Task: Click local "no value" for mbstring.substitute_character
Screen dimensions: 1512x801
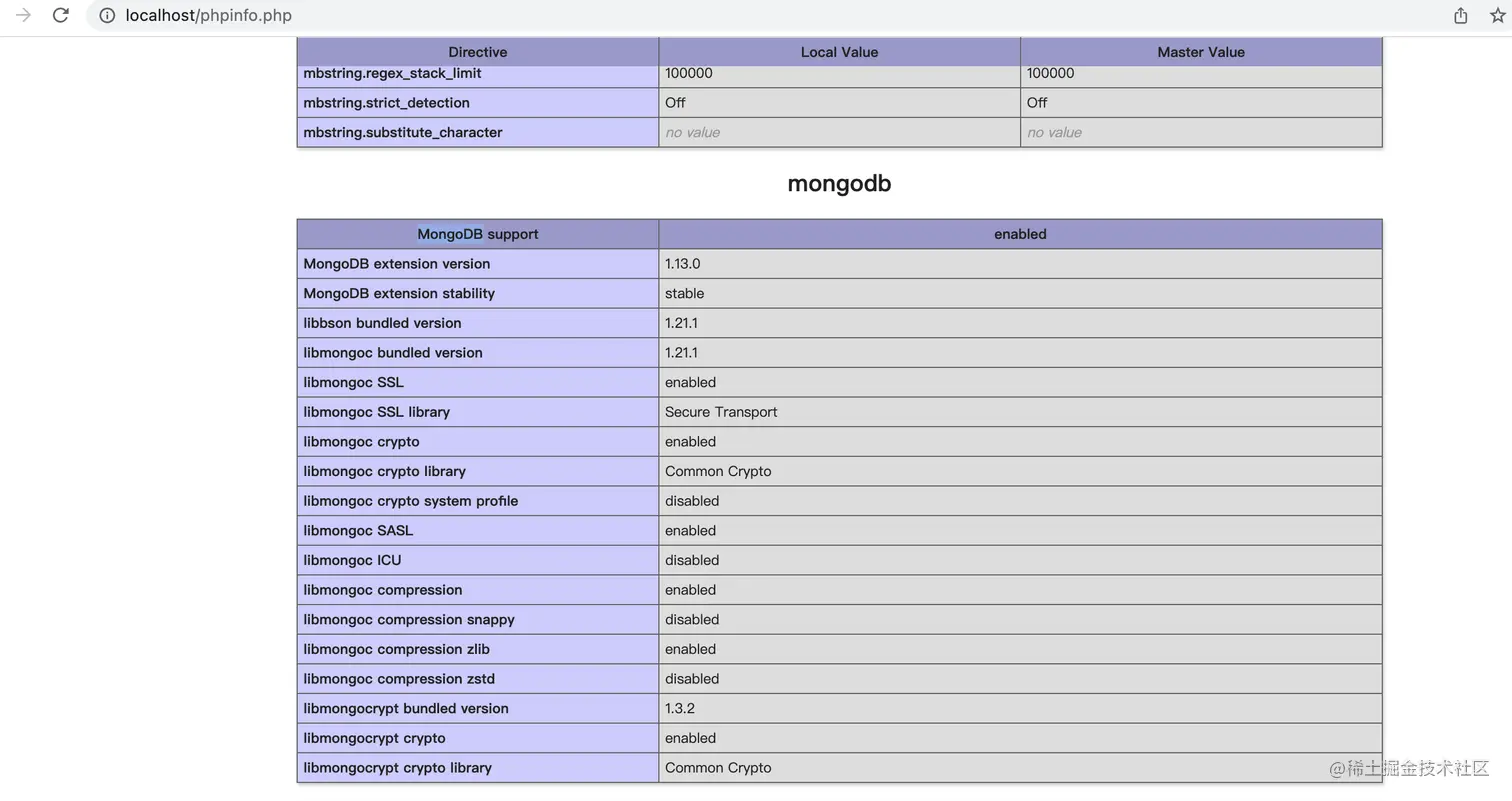Action: pos(692,132)
